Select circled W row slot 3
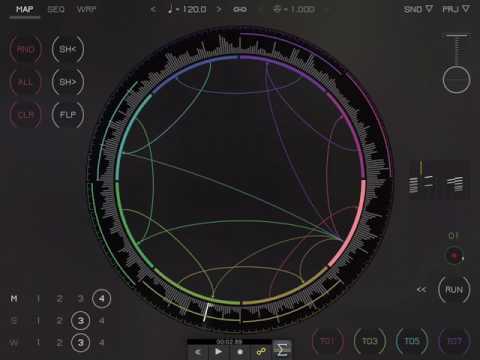The width and height of the screenshot is (480, 360). pos(80,342)
